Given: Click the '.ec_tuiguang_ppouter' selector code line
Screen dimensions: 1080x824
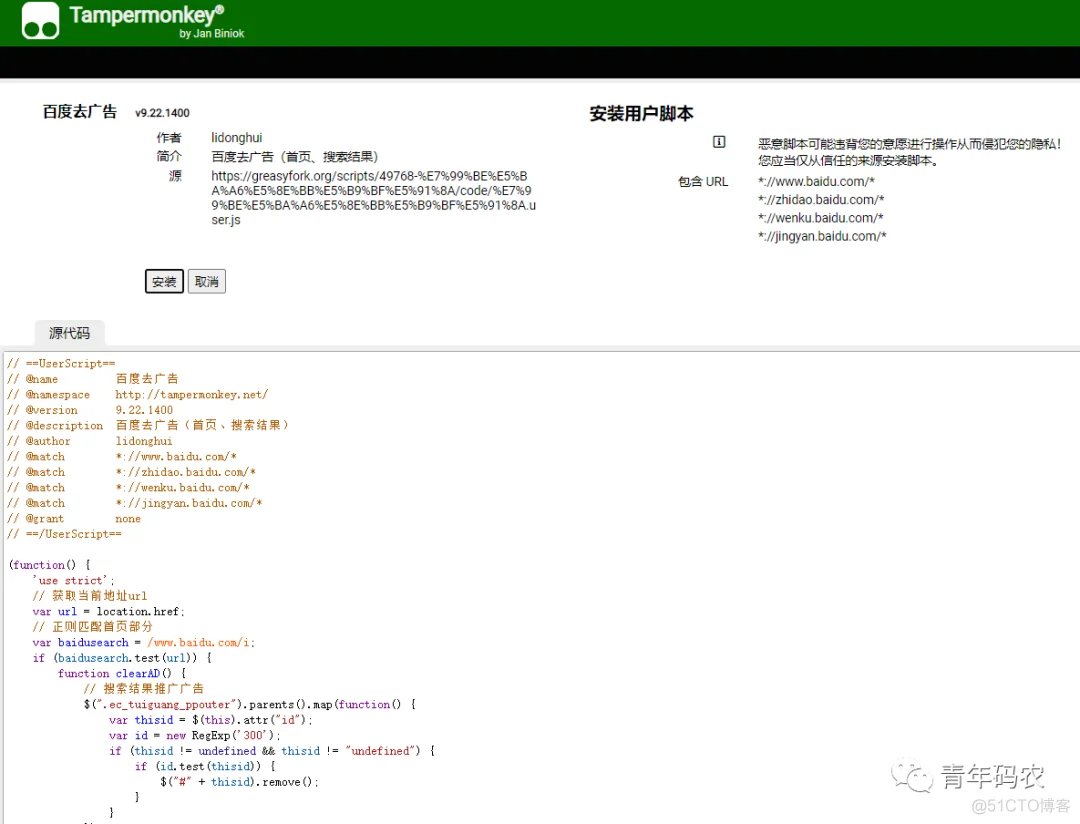Looking at the screenshot, I should [x=250, y=705].
